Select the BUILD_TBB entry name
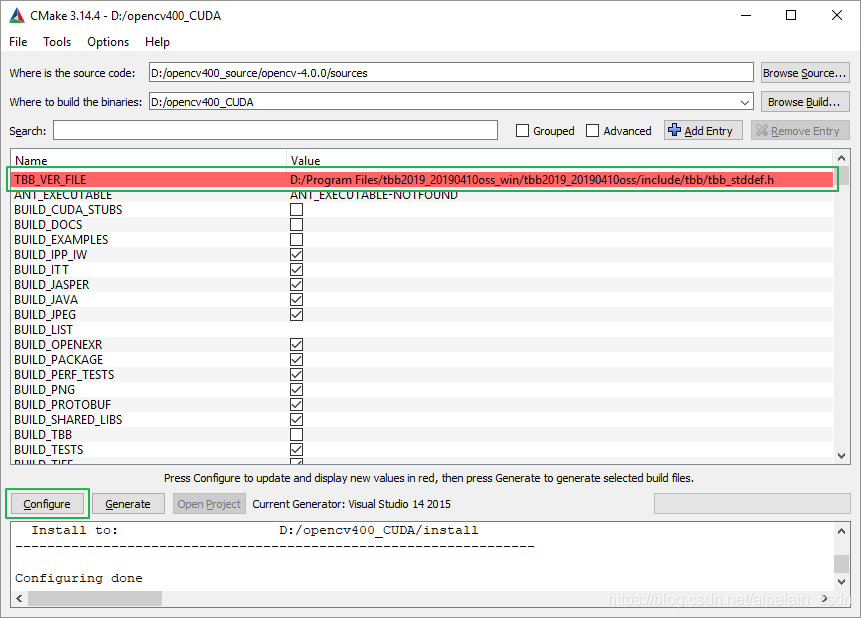Screen dimensions: 861x618 [x=43, y=435]
